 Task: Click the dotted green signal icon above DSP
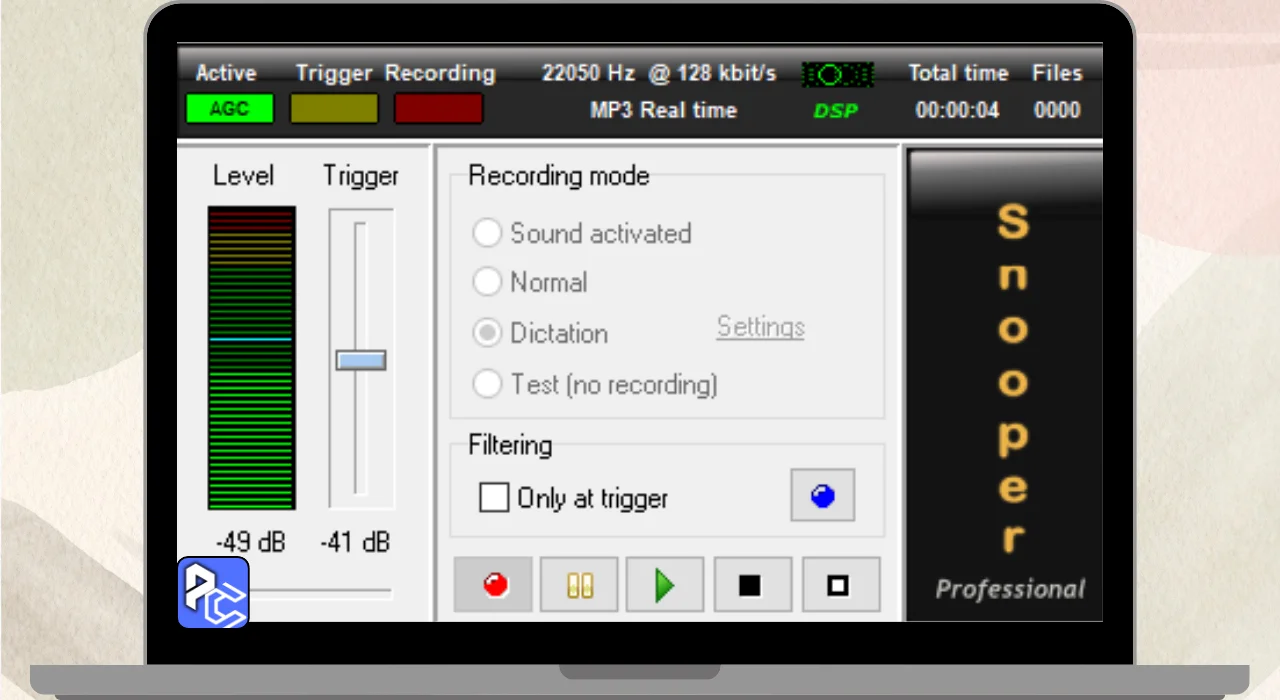[x=837, y=75]
